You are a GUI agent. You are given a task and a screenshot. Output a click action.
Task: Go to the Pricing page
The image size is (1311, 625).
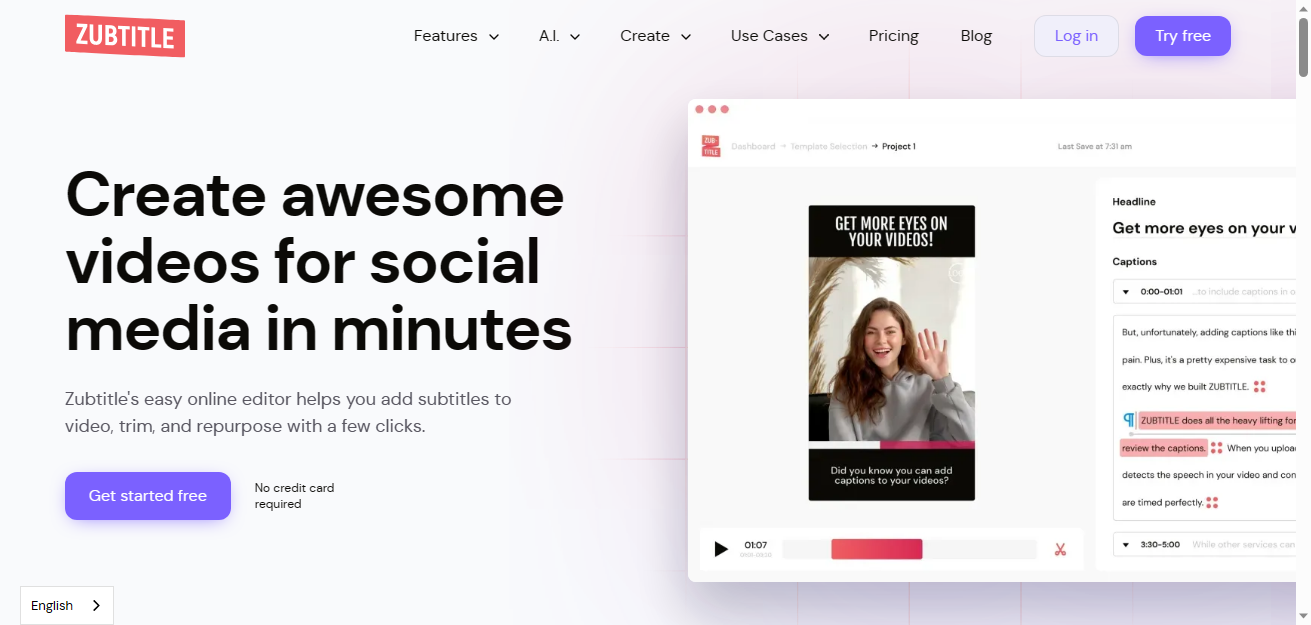pyautogui.click(x=894, y=36)
